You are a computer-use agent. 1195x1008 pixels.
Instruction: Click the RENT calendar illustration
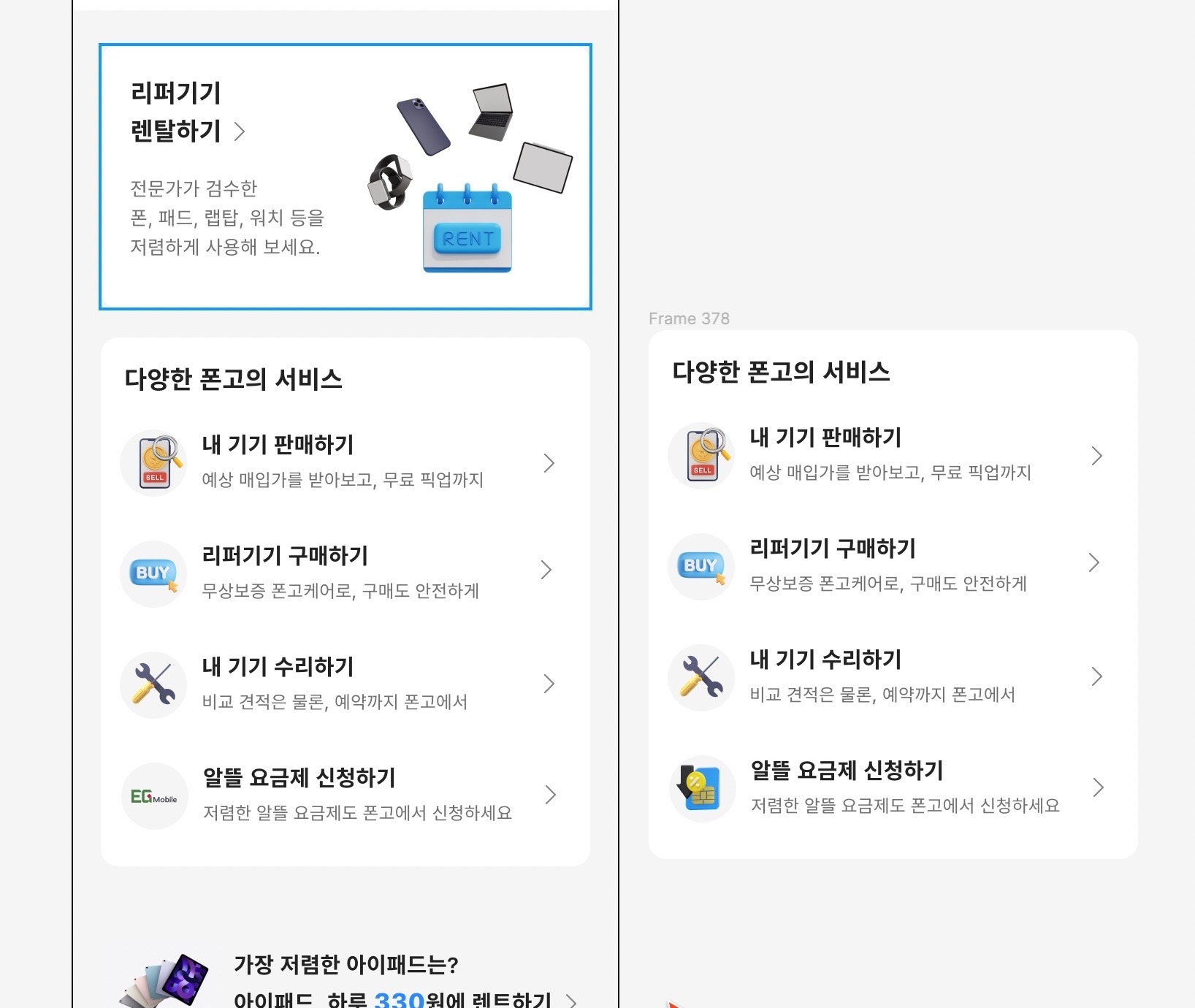pos(467,228)
